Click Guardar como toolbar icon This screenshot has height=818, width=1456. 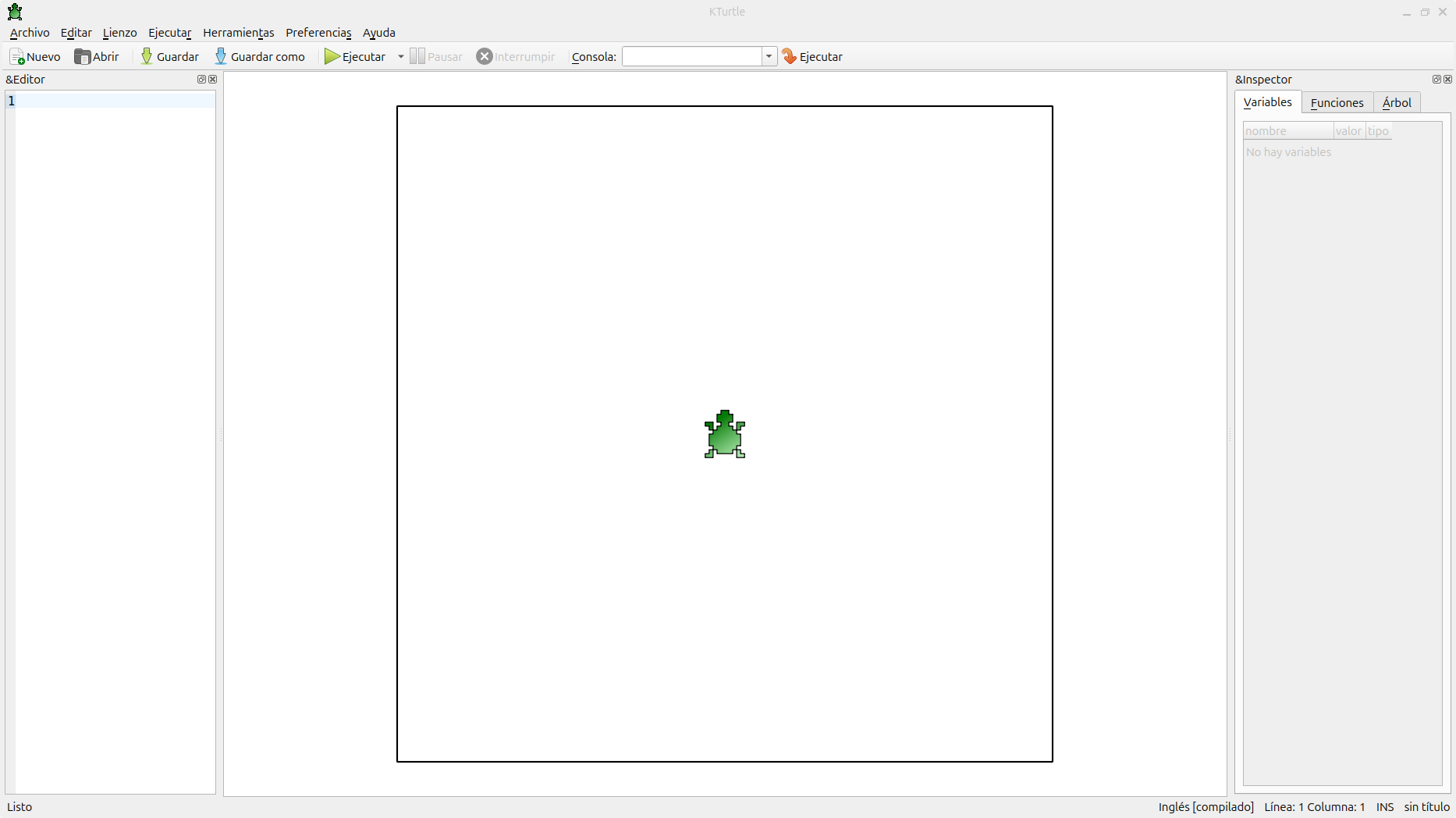pos(221,57)
